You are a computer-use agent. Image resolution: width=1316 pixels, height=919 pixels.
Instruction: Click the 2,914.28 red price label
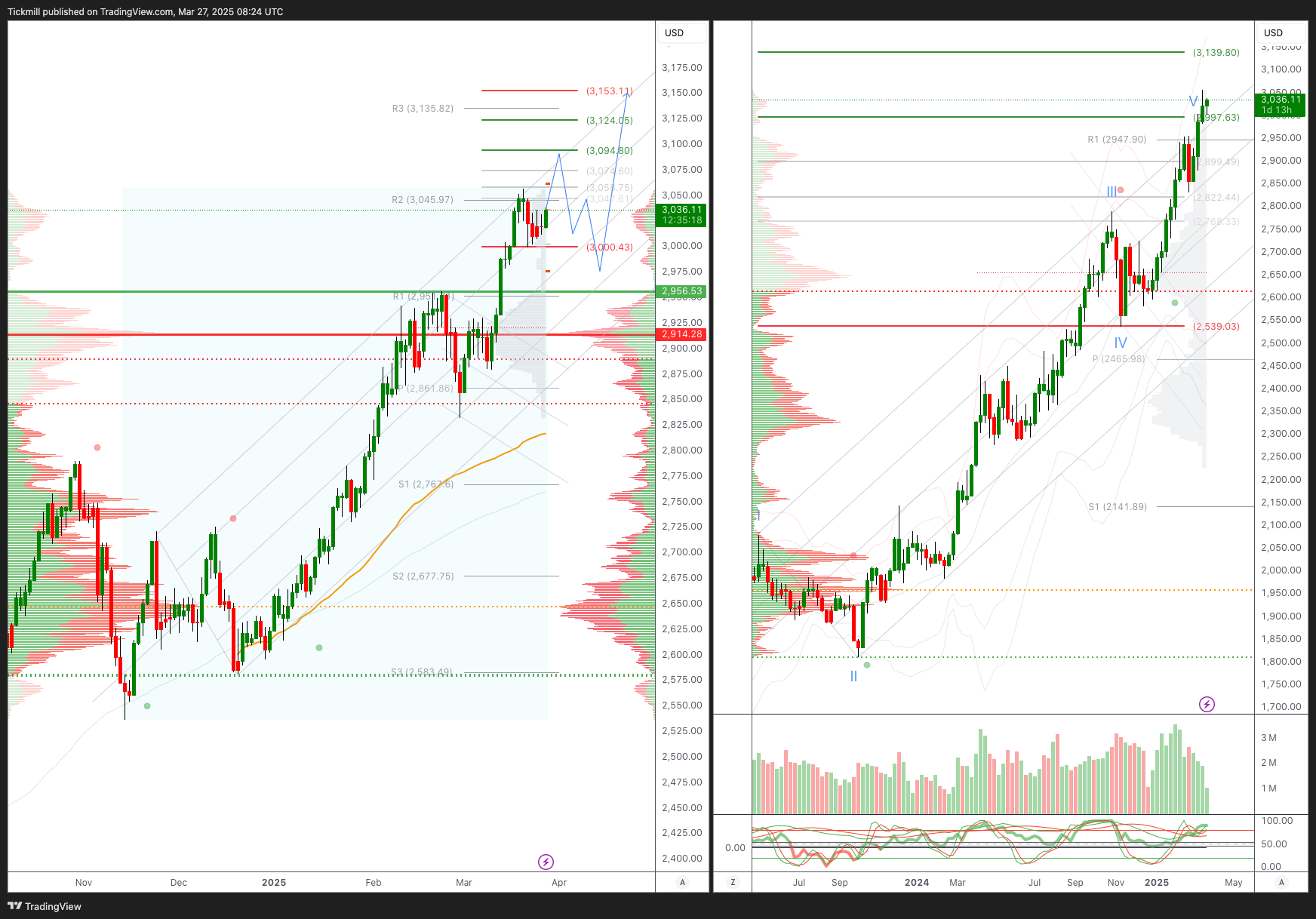(x=682, y=334)
